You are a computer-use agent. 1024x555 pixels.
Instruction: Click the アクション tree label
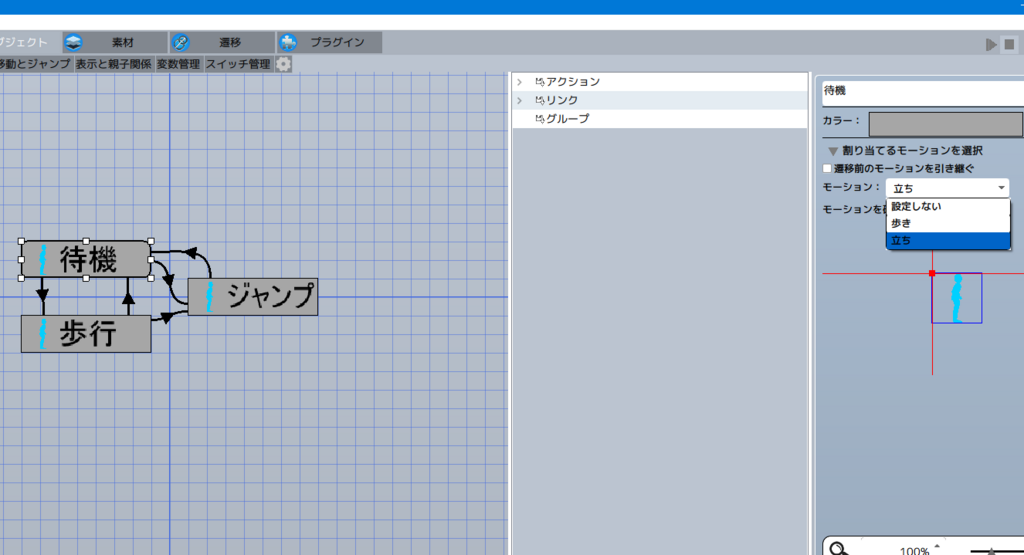[573, 82]
